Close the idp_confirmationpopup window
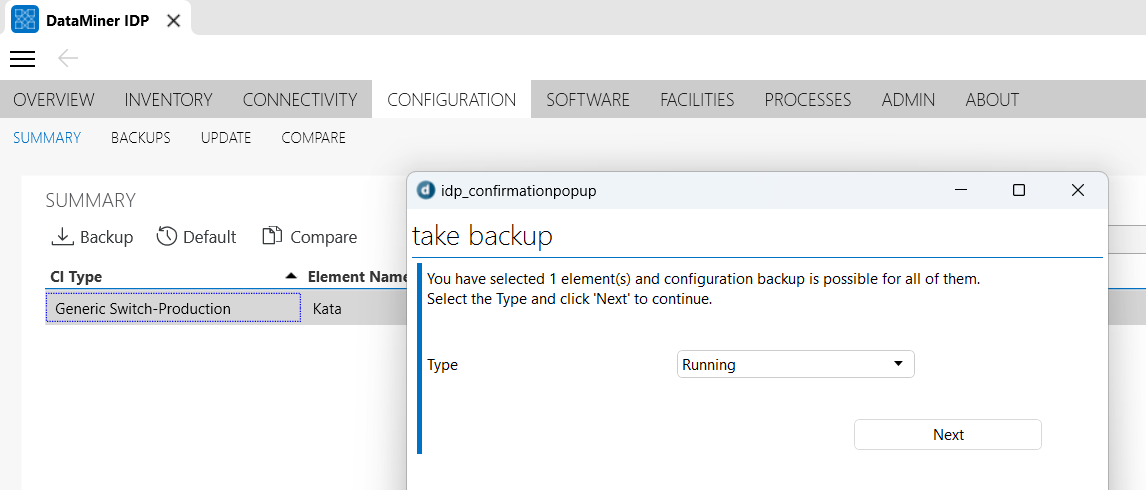Viewport: 1146px width, 490px height. pyautogui.click(x=1077, y=191)
